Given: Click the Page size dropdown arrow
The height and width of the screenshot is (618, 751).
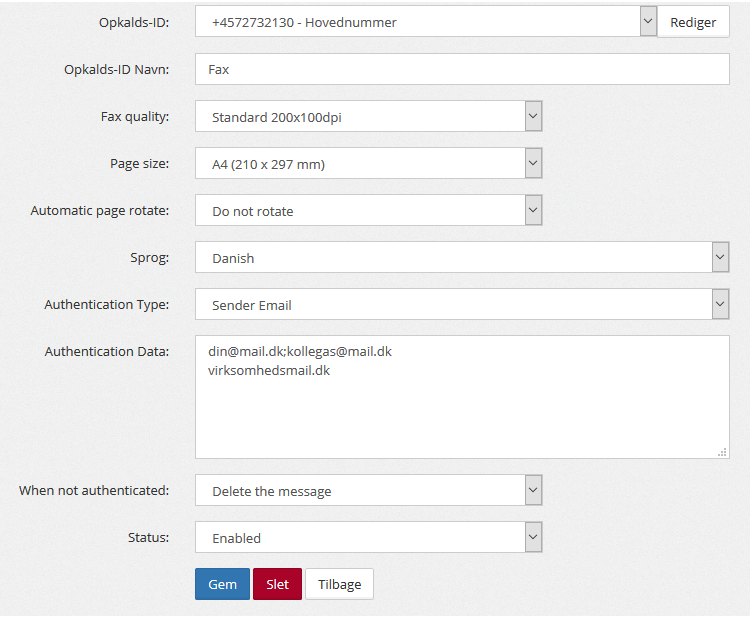Looking at the screenshot, I should pos(533,163).
